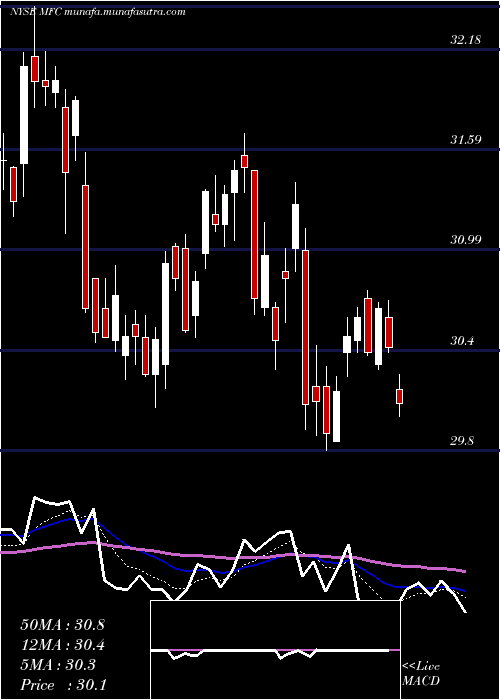500x700 pixels.
Task: Click the 50MA : 30.8 readout
Action: pos(62,625)
